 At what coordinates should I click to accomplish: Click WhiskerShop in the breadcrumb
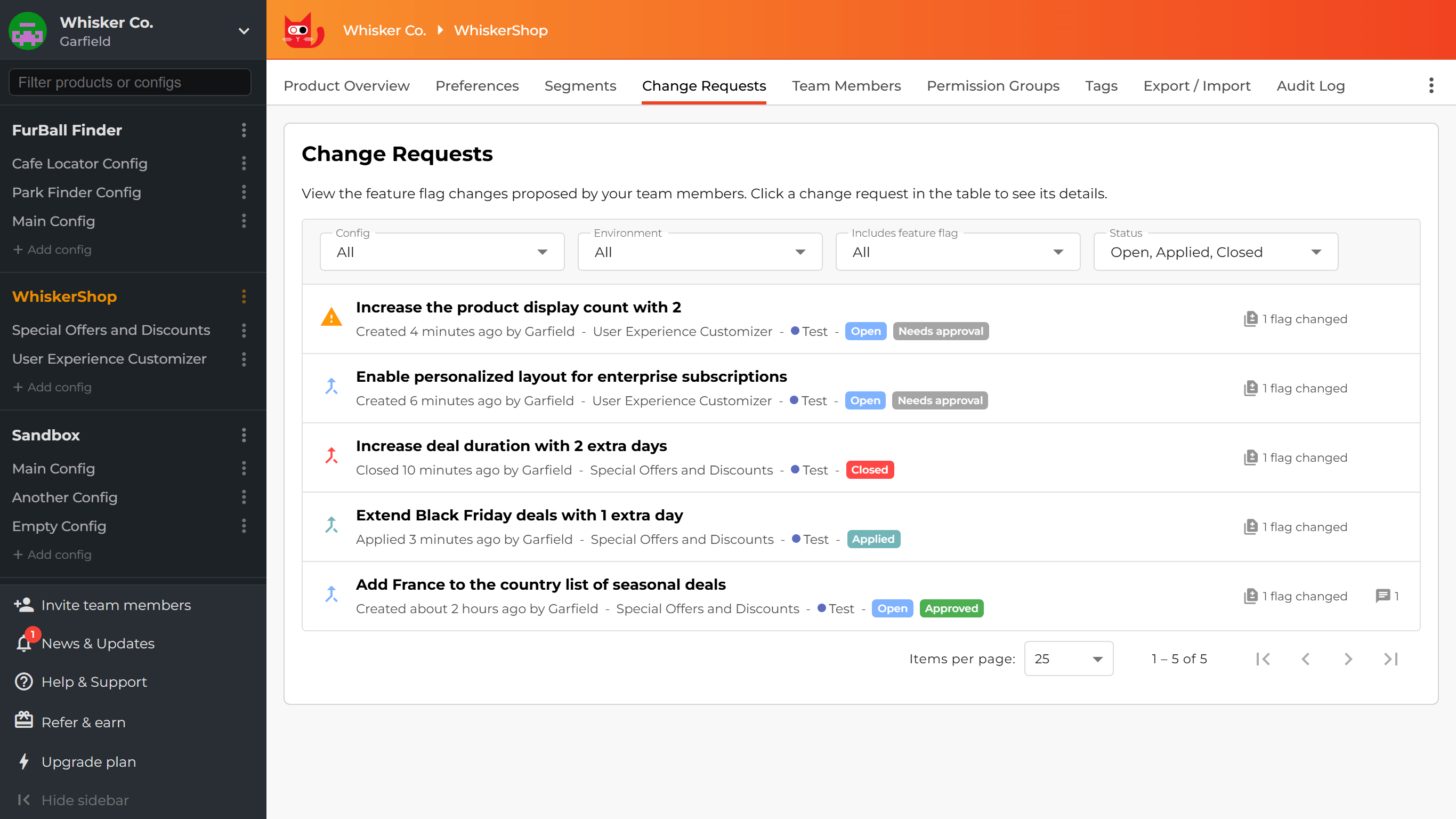[500, 30]
